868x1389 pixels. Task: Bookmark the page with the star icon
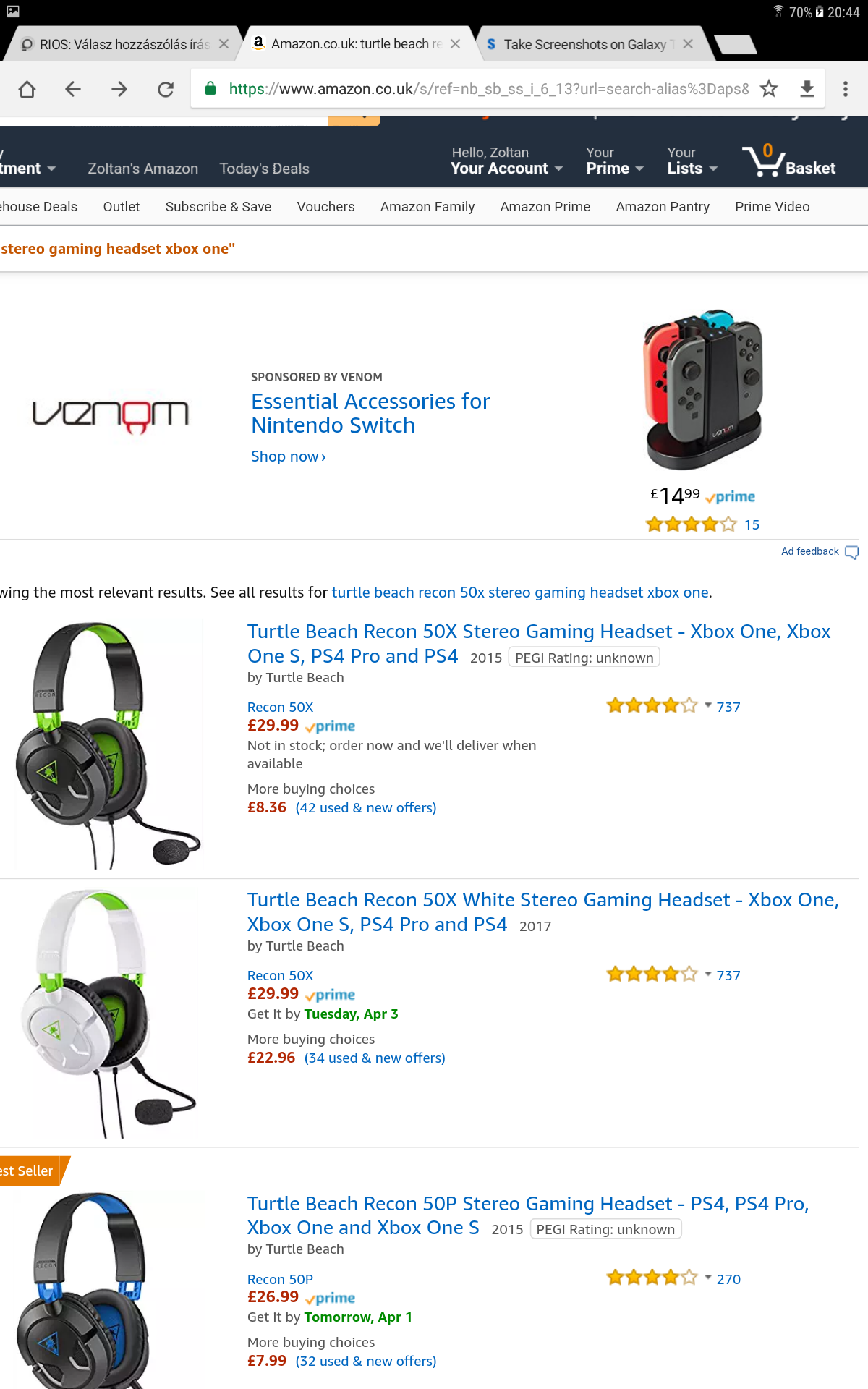pos(769,89)
